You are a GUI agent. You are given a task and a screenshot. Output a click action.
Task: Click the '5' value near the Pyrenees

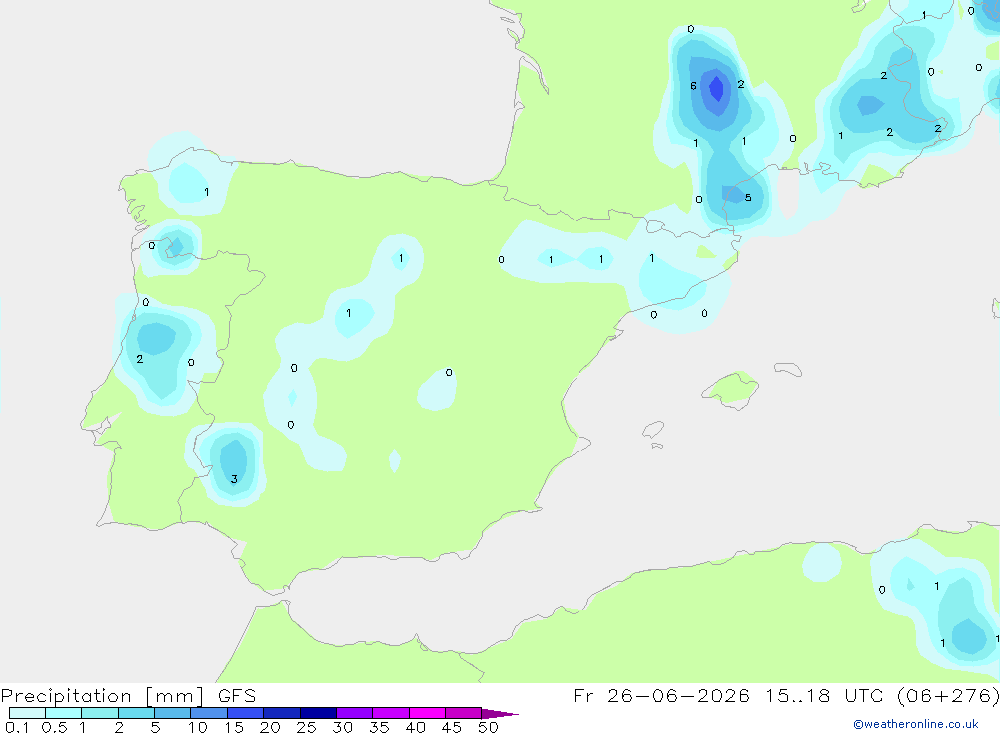pos(748,198)
